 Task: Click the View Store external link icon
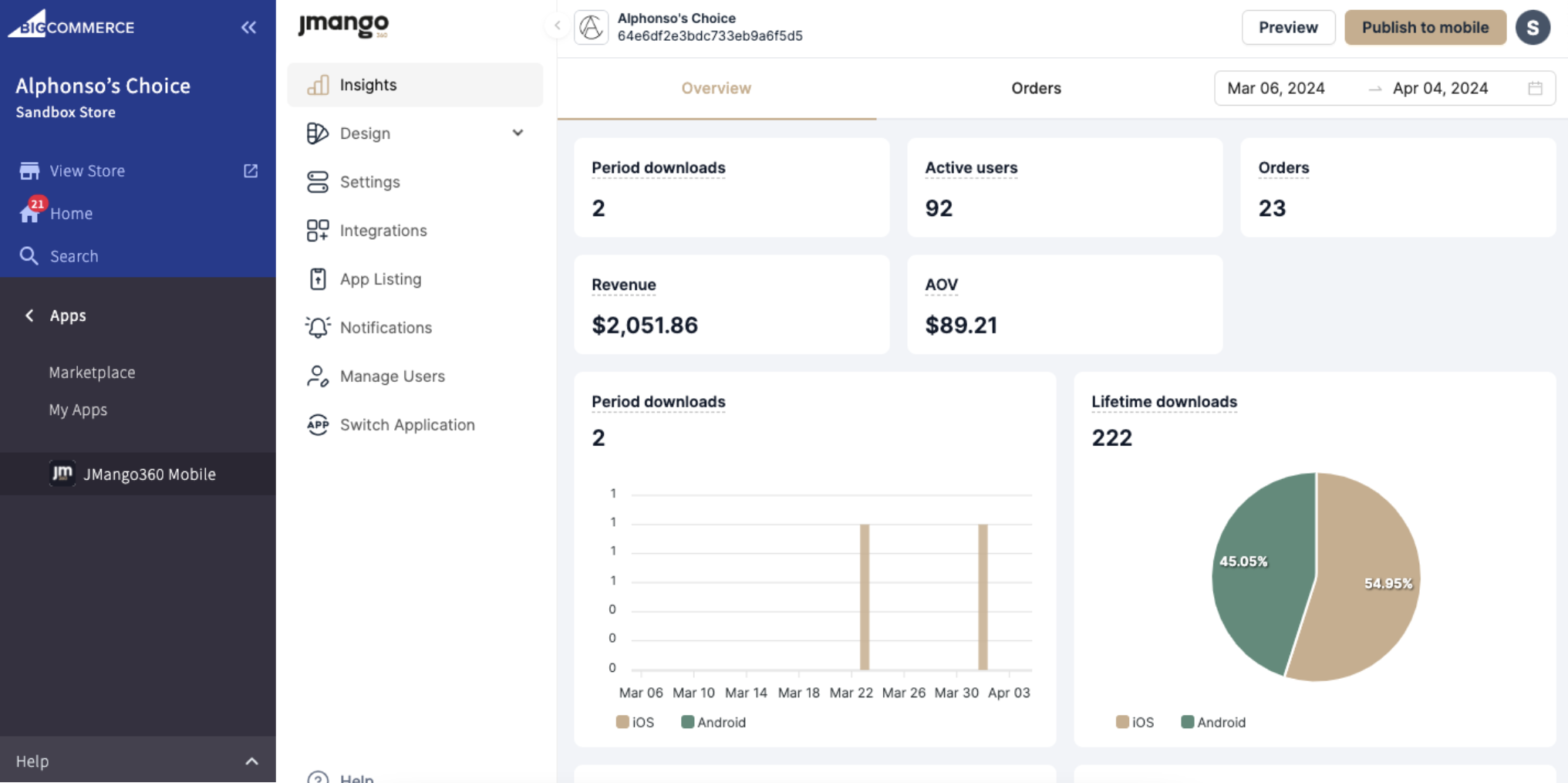[251, 170]
